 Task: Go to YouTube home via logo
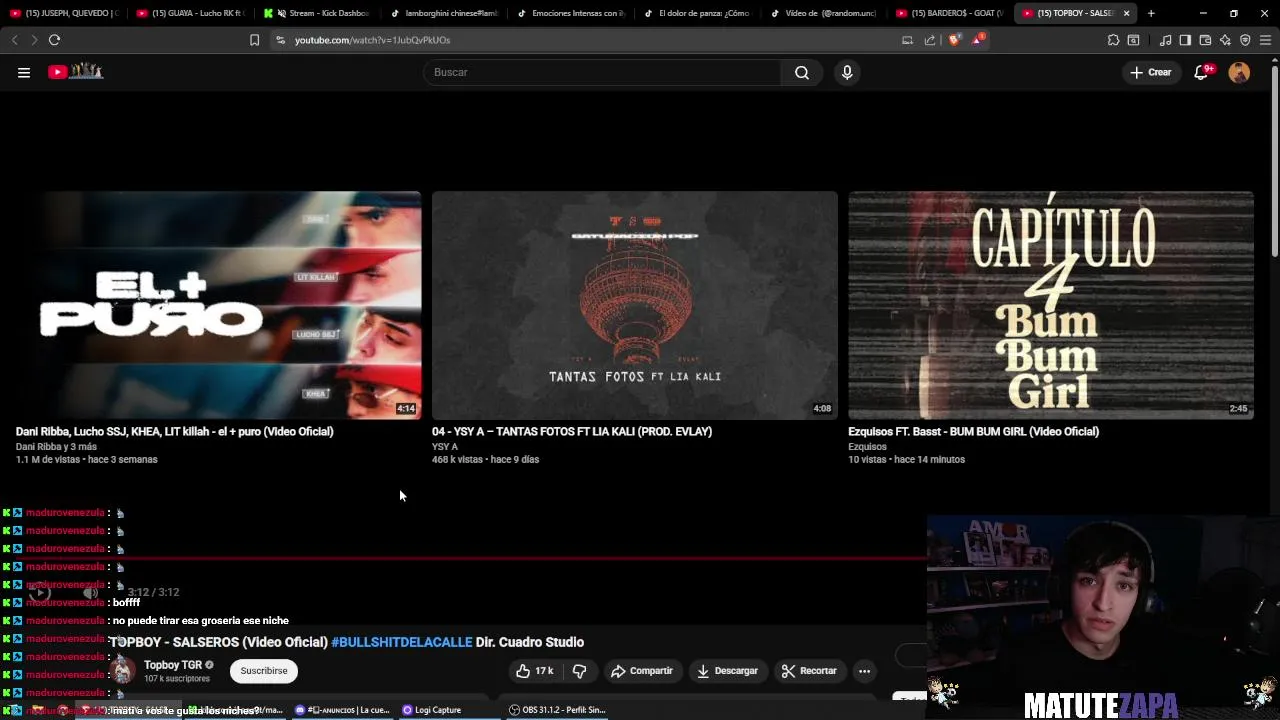click(x=76, y=71)
